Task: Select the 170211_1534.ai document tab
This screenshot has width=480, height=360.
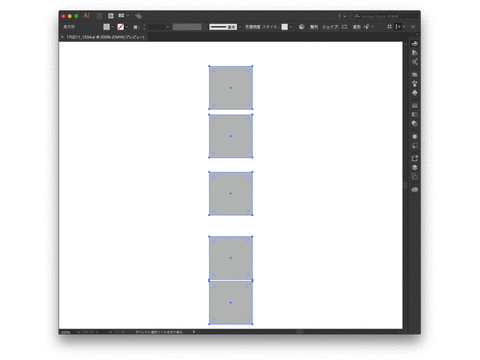Action: 105,37
